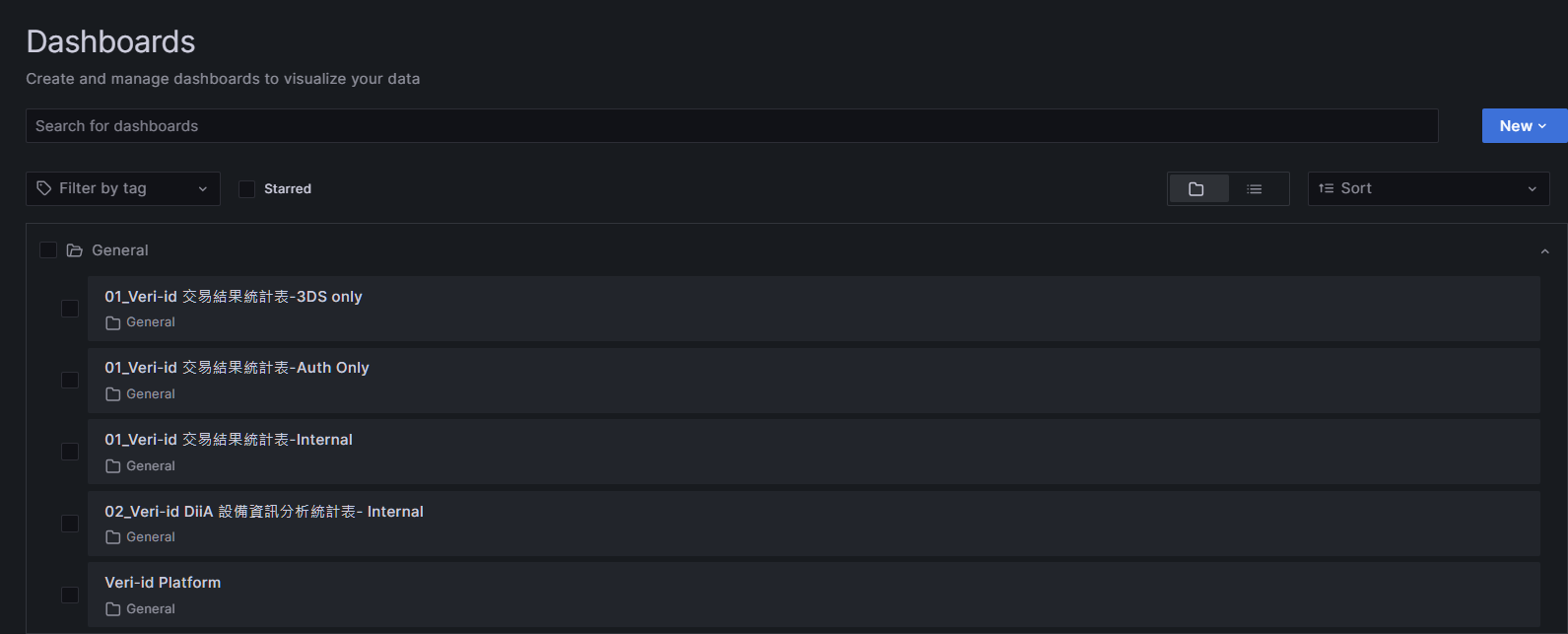Click the folder icon under Veri-id Platform

click(113, 609)
